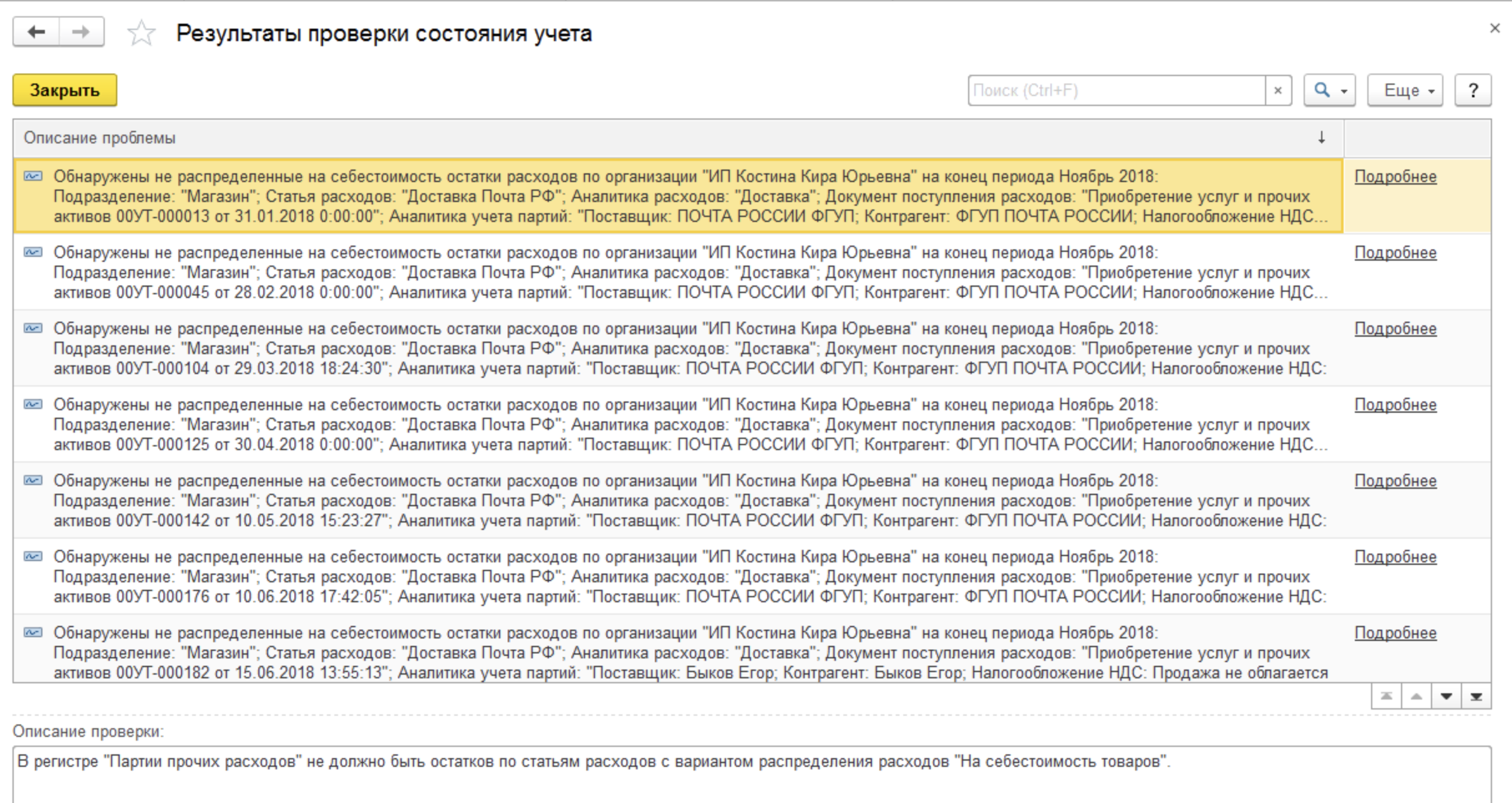Jump to the first row of the list
This screenshot has width=1512, height=803.
(x=1386, y=696)
